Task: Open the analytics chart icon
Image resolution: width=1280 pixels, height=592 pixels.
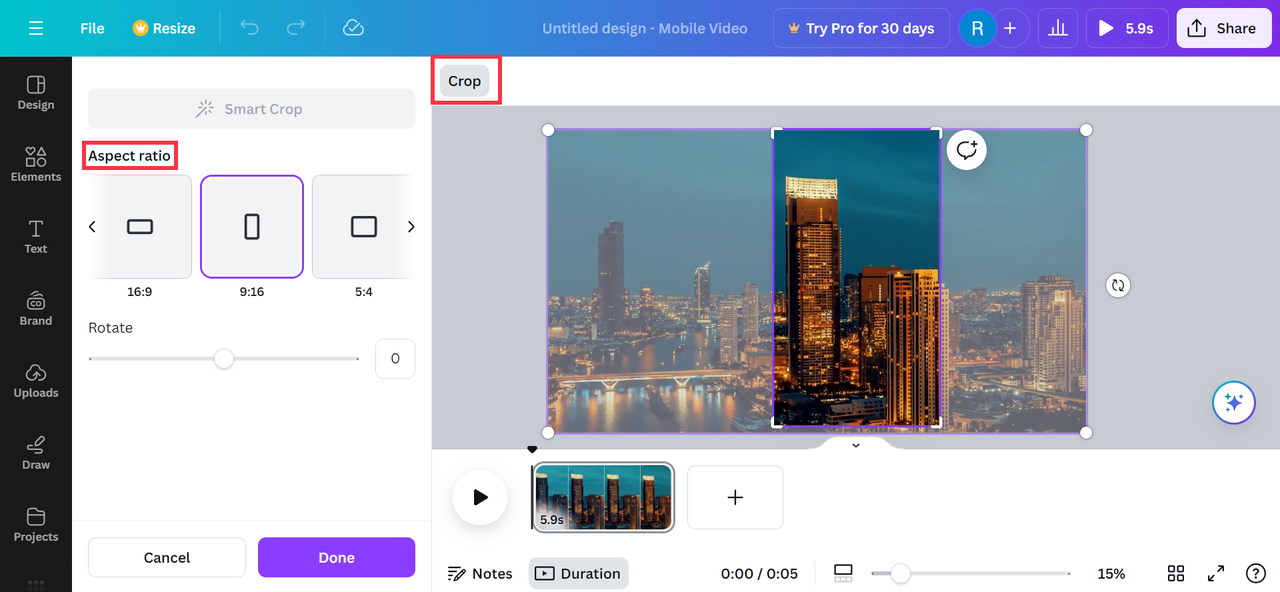Action: pos(1058,28)
